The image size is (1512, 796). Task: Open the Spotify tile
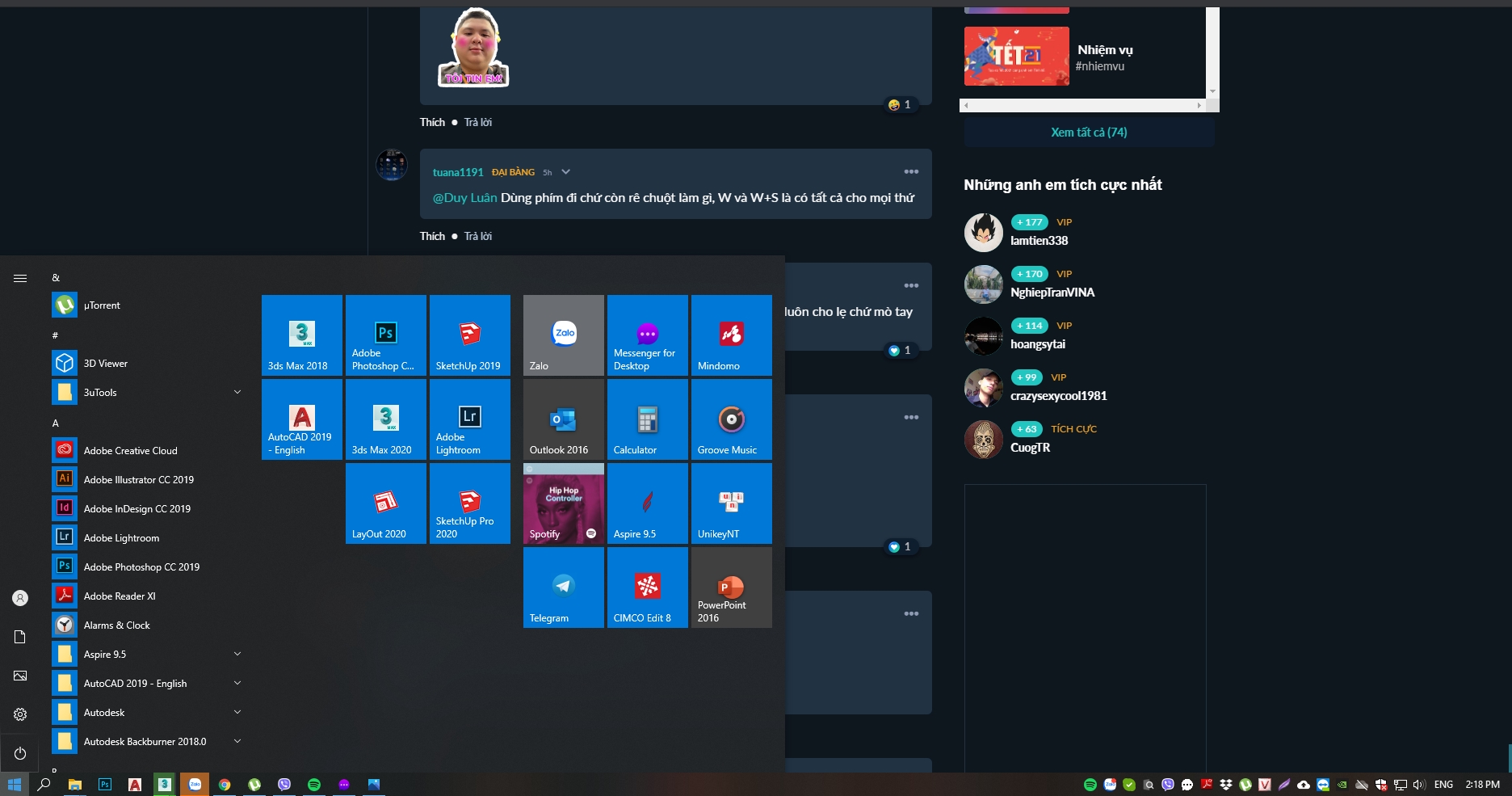coord(564,503)
